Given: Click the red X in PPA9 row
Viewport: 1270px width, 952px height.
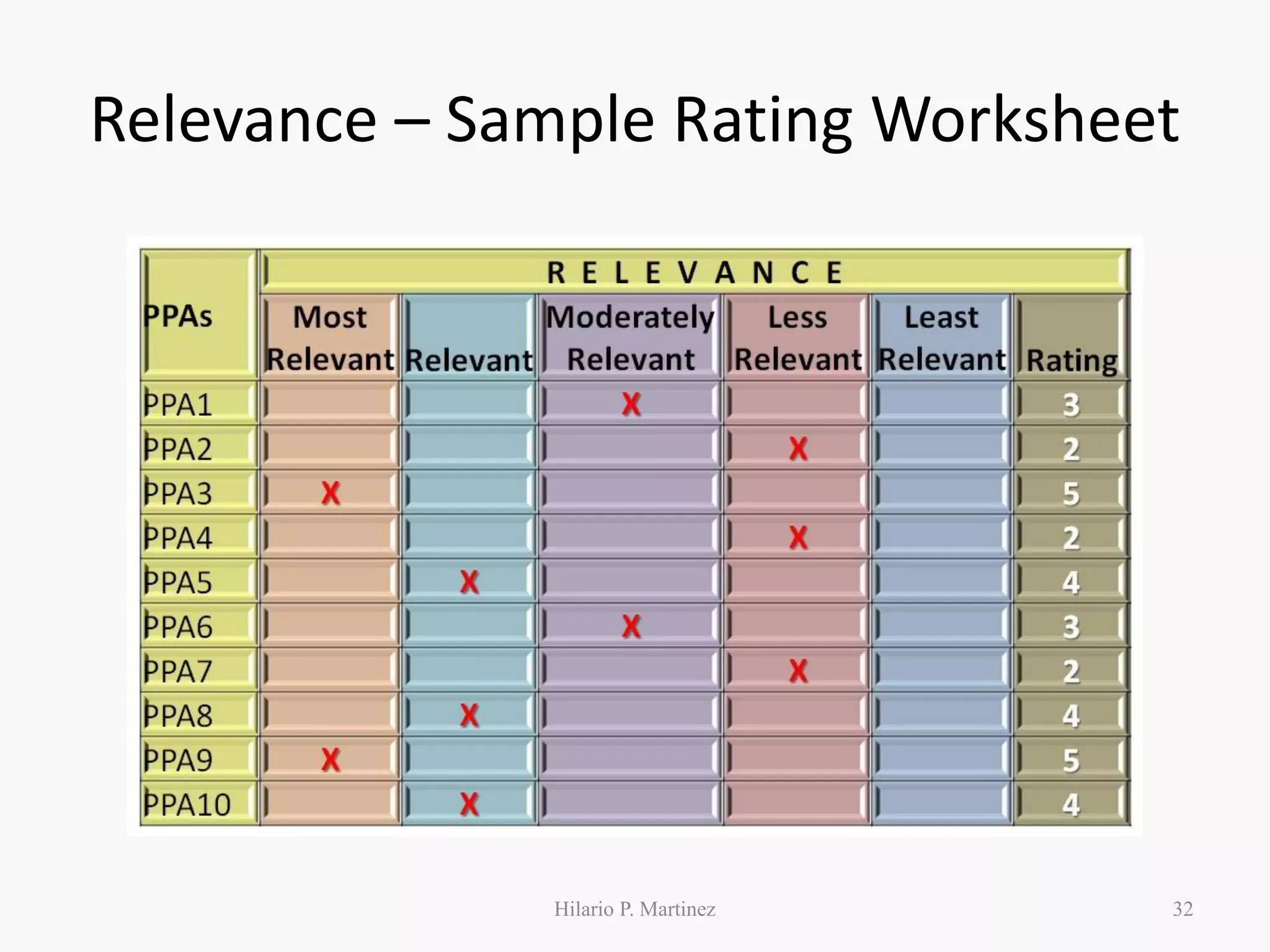Looking at the screenshot, I should (331, 759).
